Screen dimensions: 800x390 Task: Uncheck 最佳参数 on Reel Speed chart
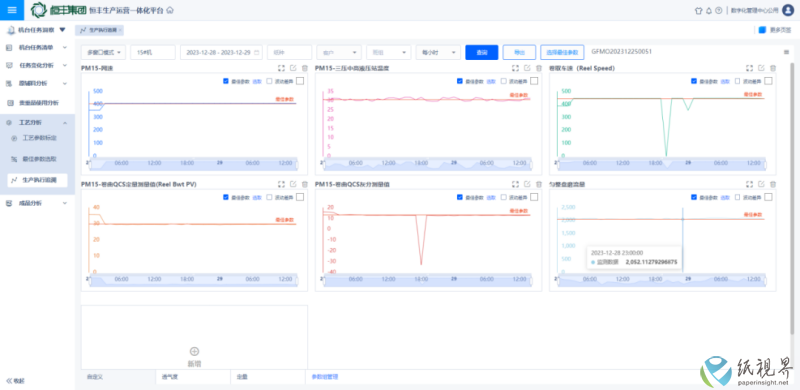pos(694,81)
